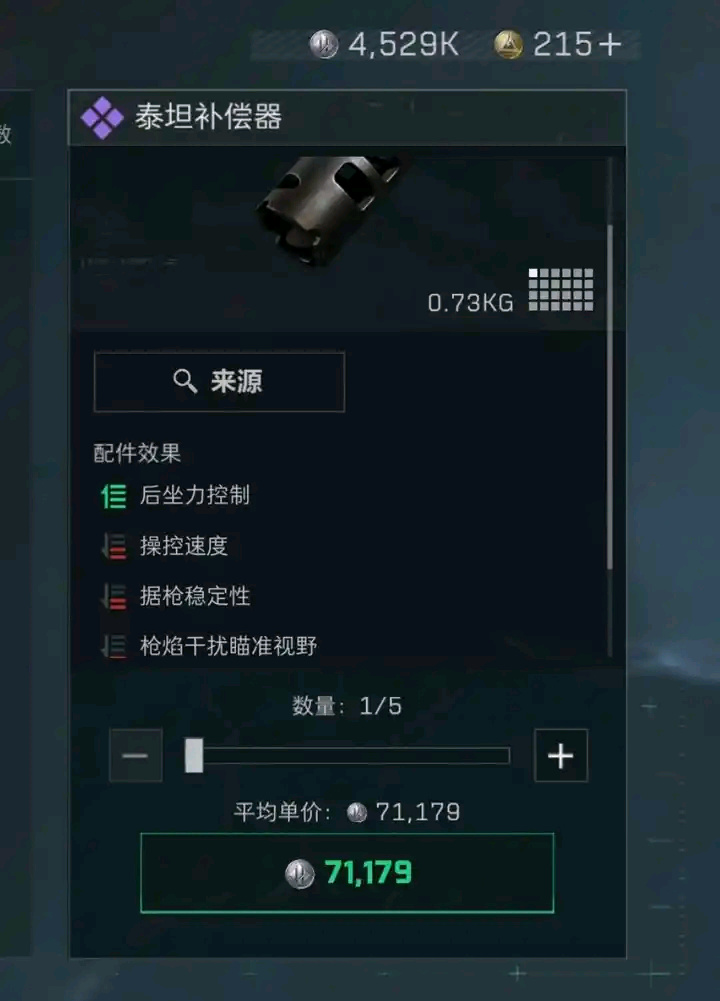Open the 来源 source search button
The image size is (720, 1001).
coord(220,382)
